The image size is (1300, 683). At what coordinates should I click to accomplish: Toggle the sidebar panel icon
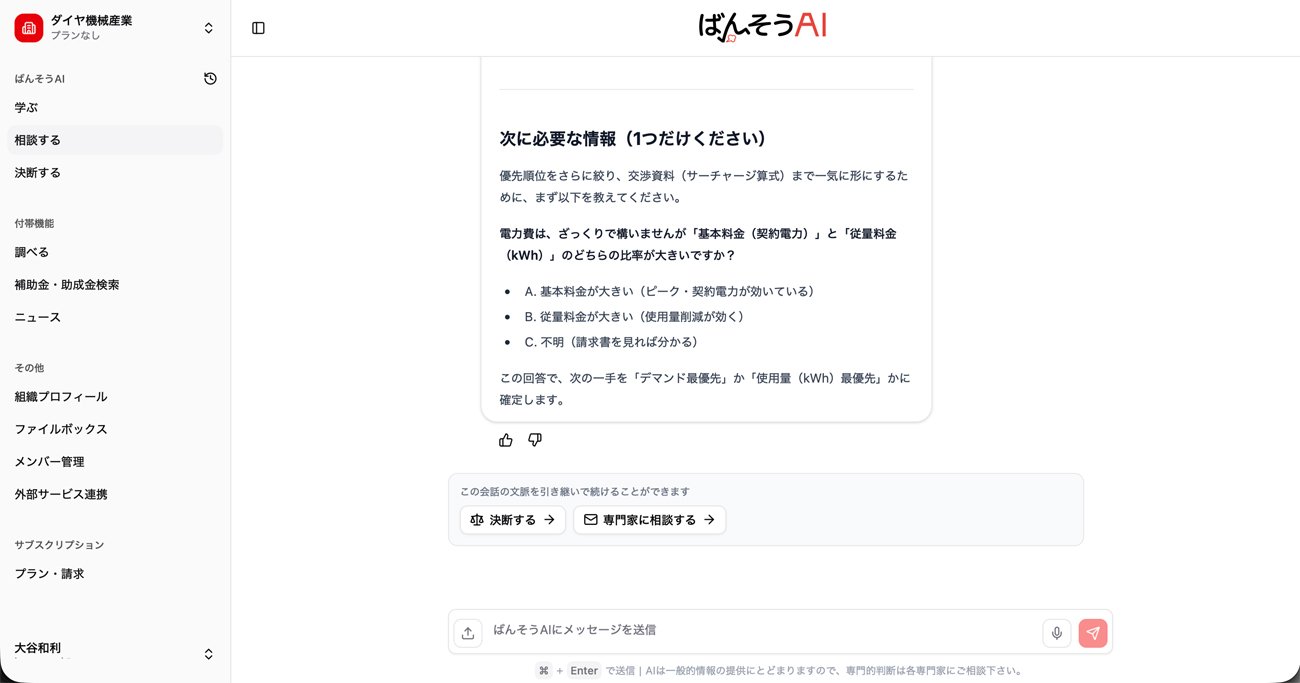click(x=258, y=28)
